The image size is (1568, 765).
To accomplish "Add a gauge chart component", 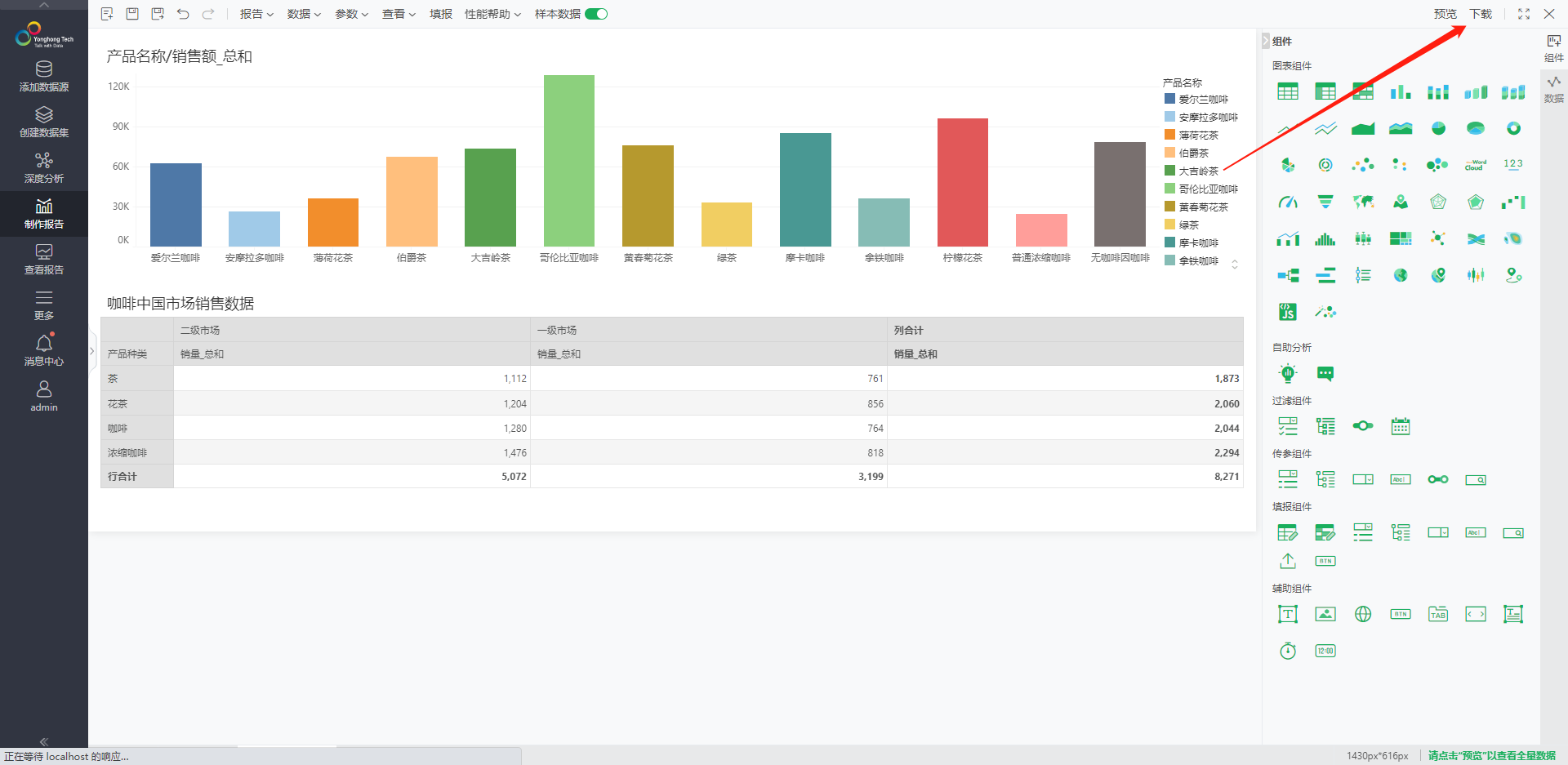I will 1288,202.
